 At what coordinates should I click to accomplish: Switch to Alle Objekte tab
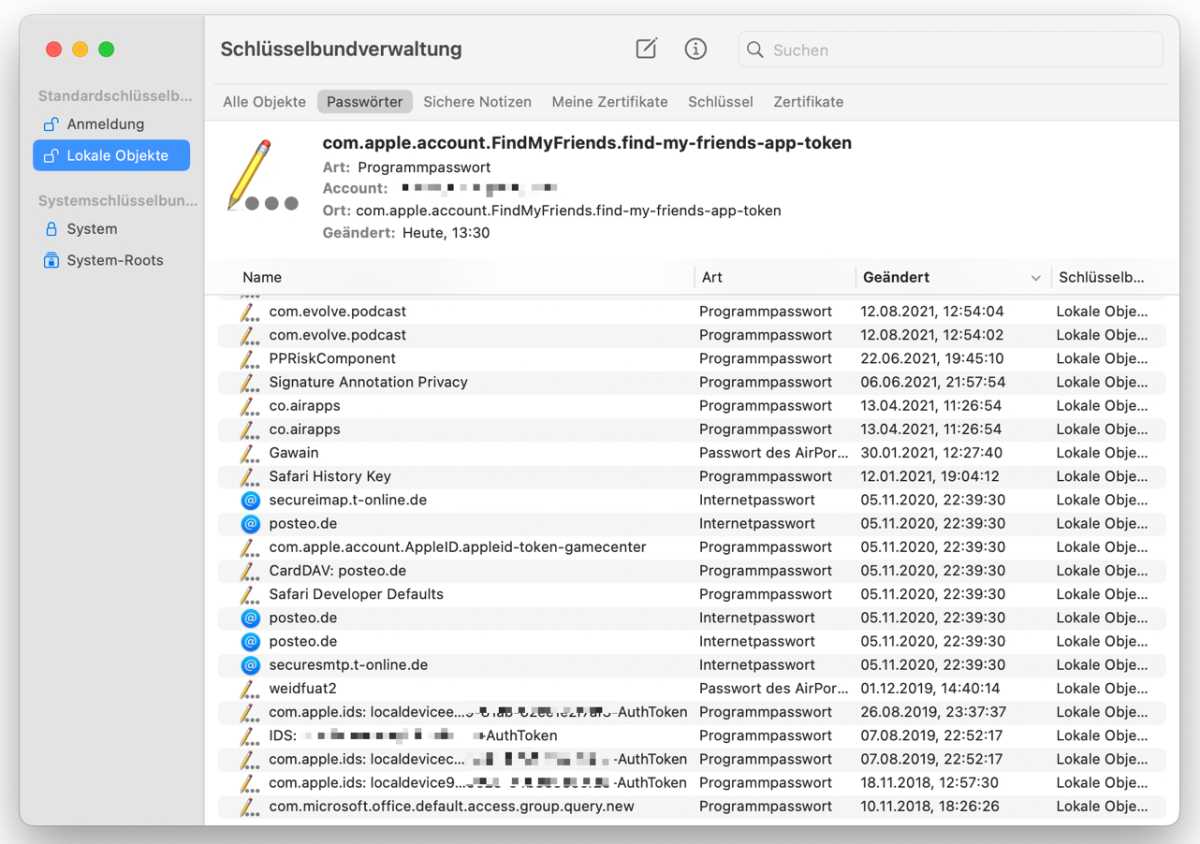pyautogui.click(x=264, y=102)
